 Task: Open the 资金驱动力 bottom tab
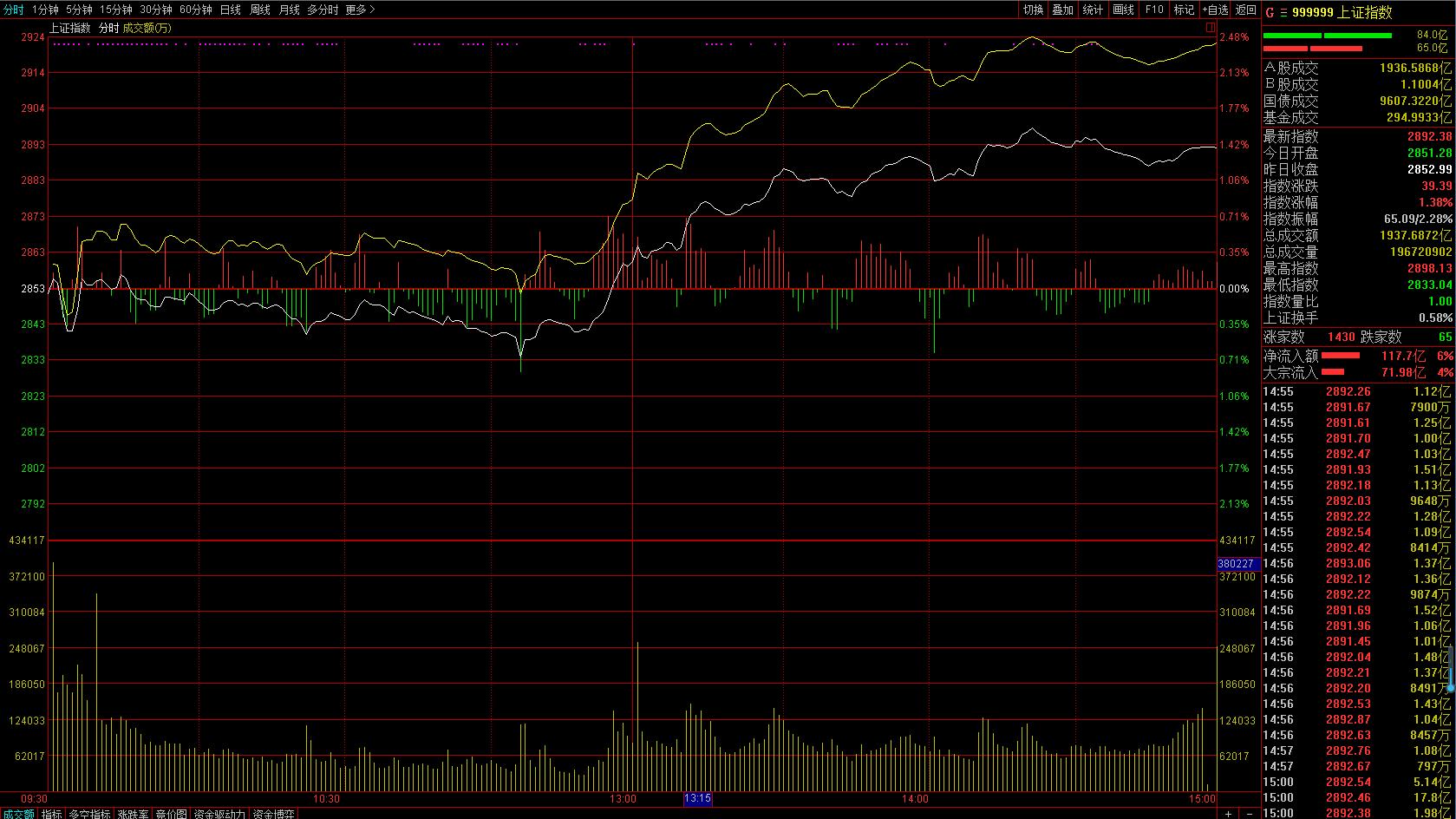coord(219,814)
